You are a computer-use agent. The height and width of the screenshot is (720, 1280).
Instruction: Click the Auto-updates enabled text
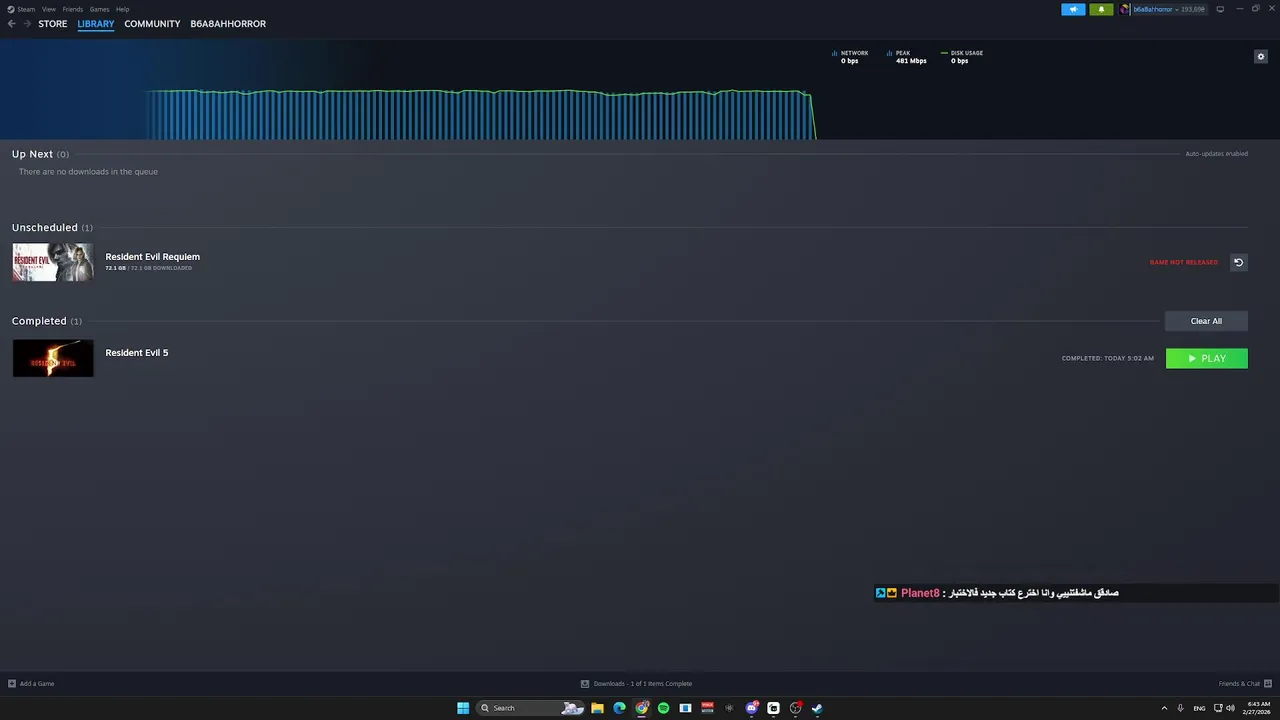tap(1216, 154)
